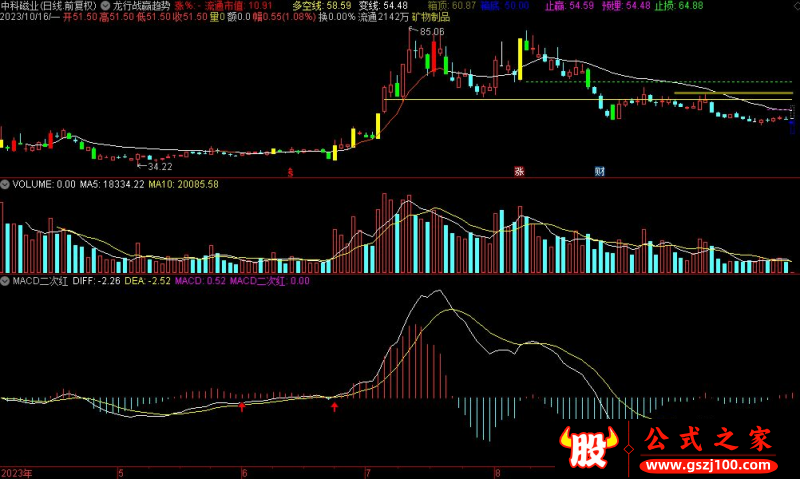This screenshot has width=800, height=479.
Task: Click the red 涨 marker on chart
Action: click(519, 171)
